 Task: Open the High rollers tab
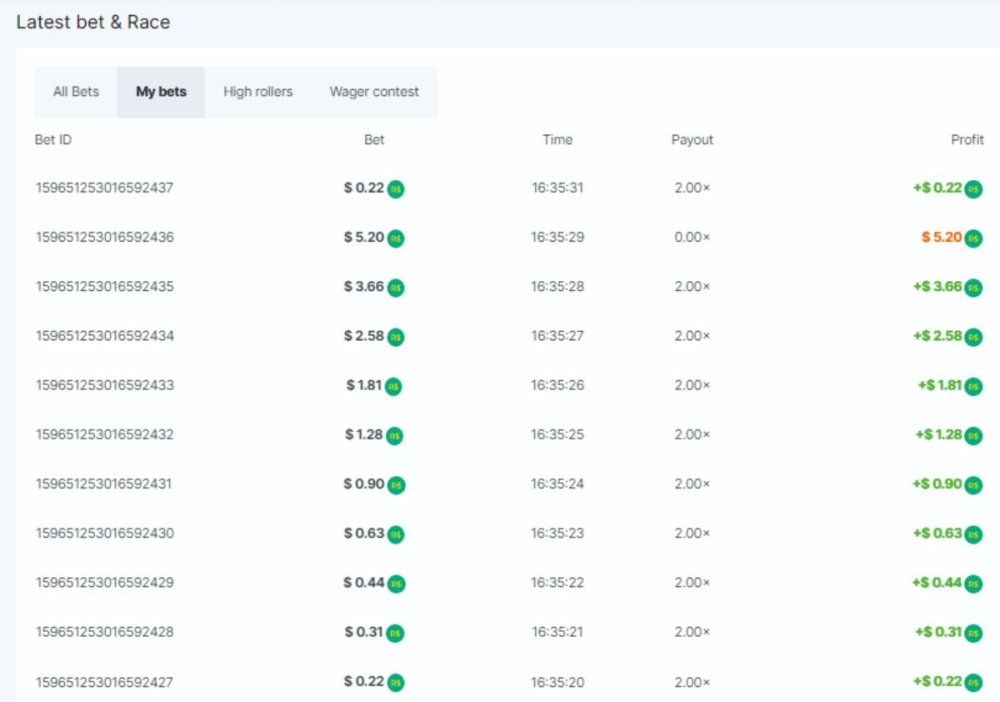258,92
